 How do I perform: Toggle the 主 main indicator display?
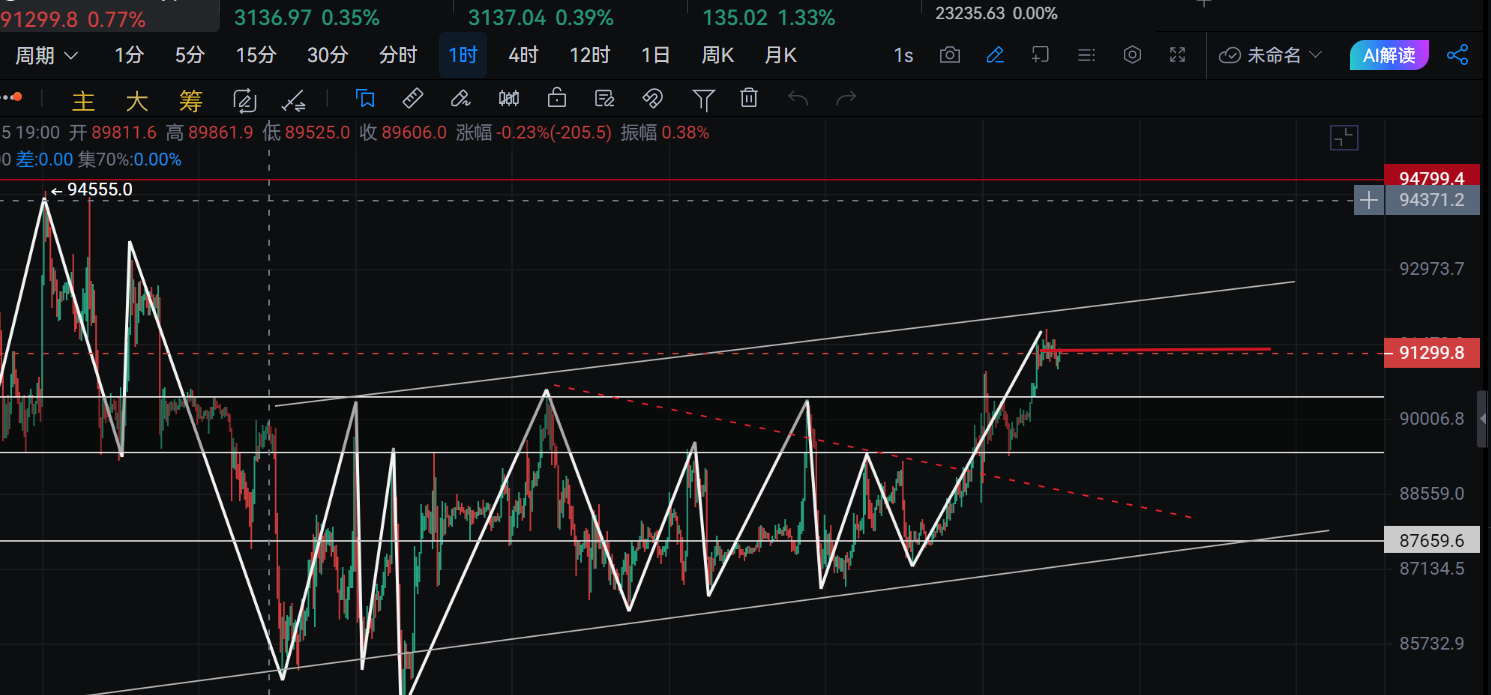click(x=83, y=98)
